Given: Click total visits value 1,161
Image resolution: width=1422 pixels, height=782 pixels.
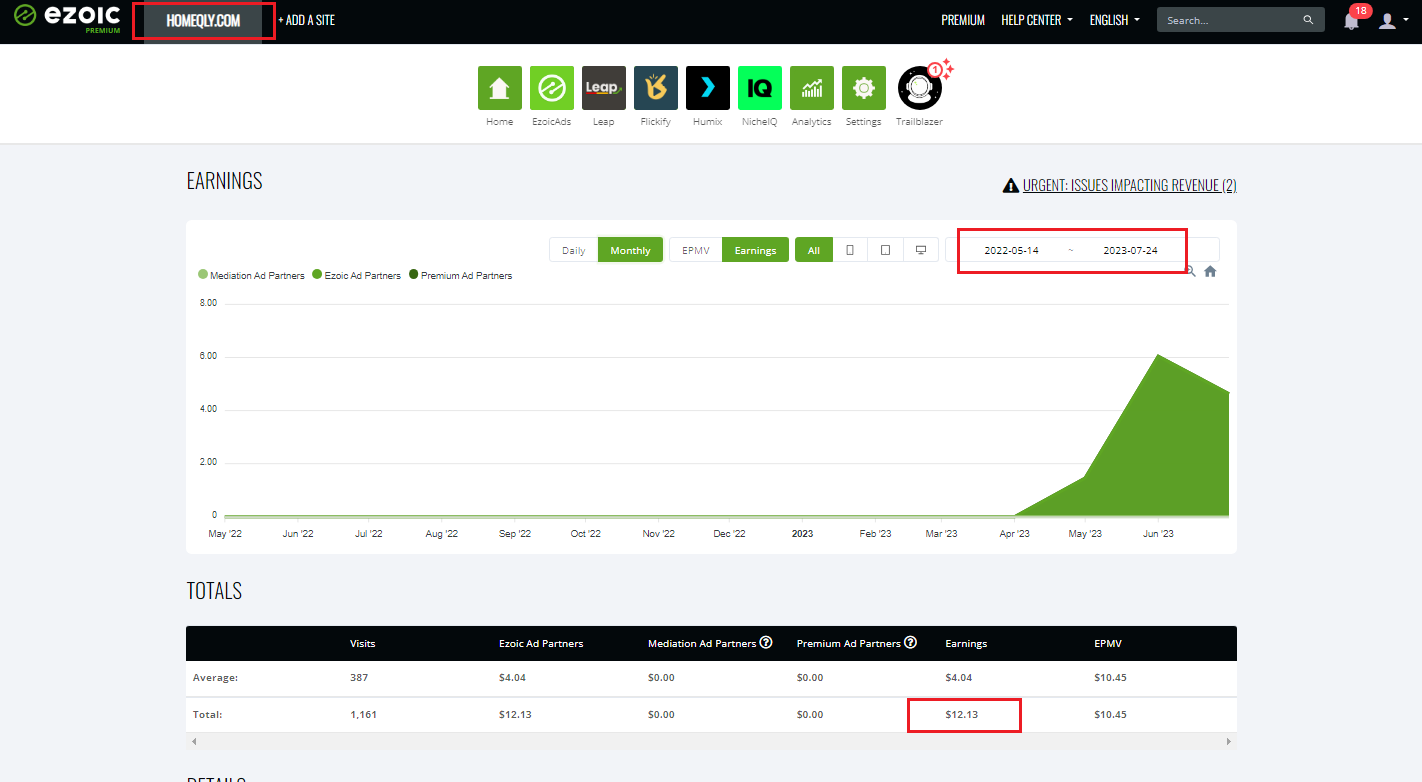Looking at the screenshot, I should coord(363,715).
